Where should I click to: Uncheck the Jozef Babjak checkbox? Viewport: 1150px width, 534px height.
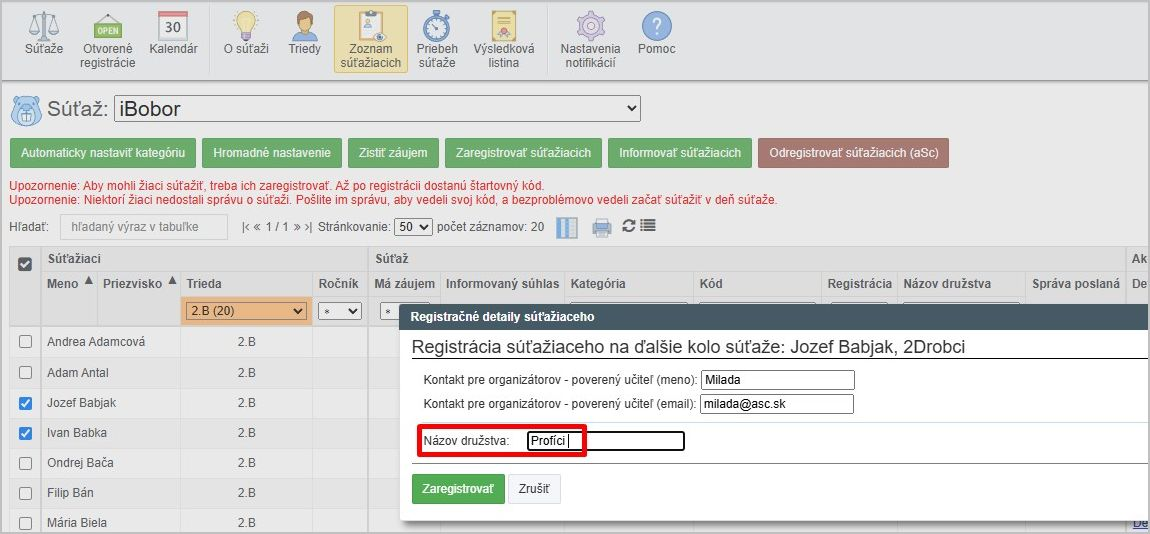(26, 403)
